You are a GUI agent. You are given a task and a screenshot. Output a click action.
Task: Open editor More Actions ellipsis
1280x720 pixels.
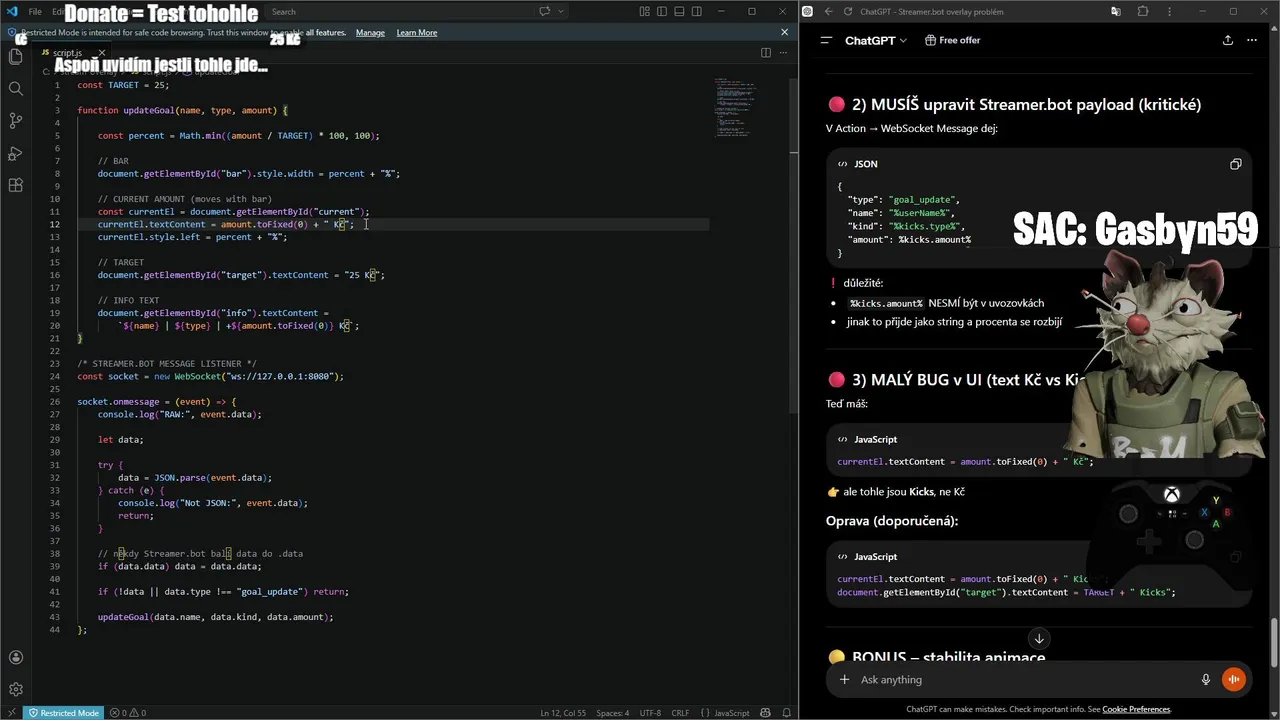(785, 52)
